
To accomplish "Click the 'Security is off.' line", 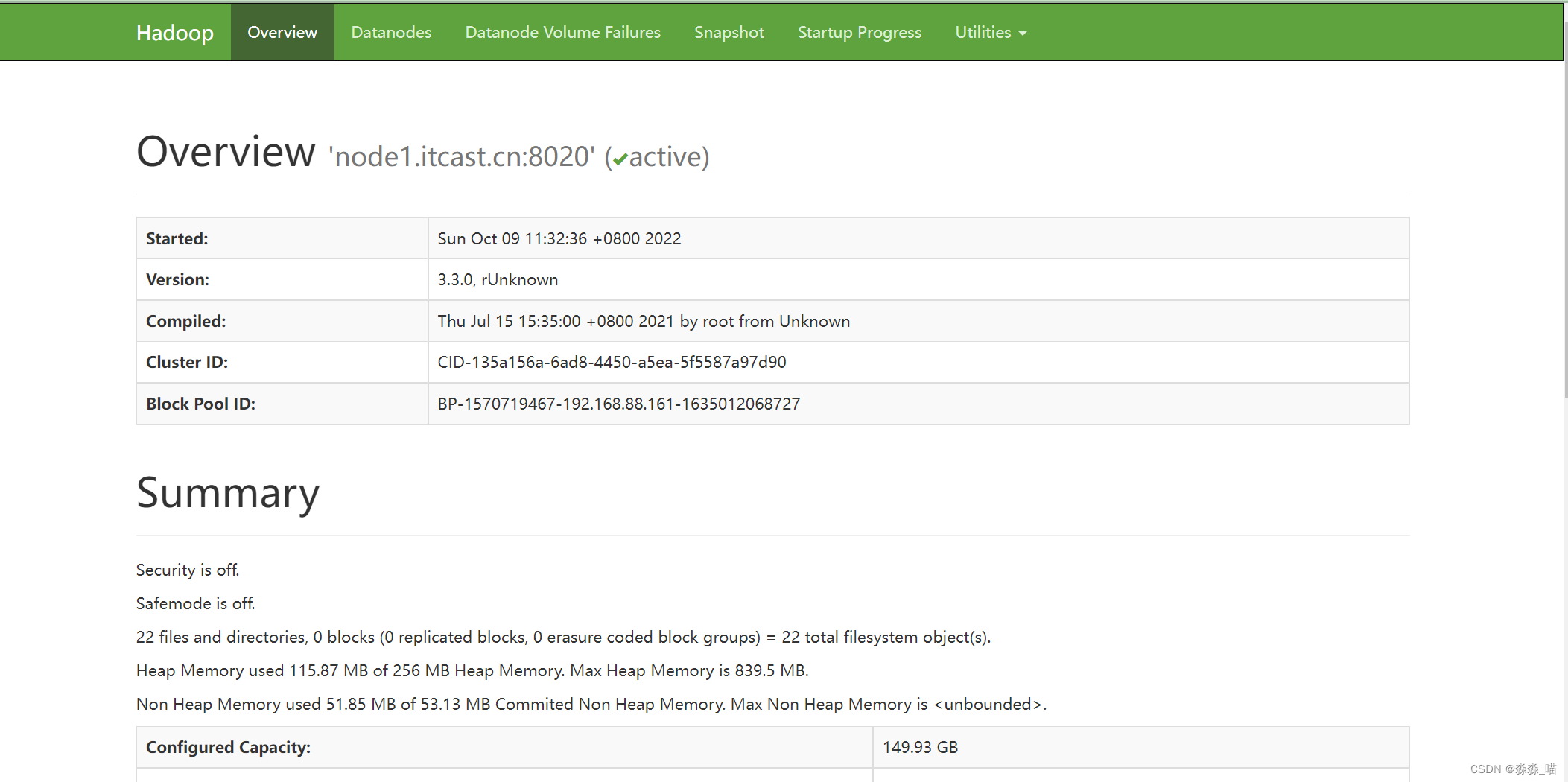I will tap(188, 570).
